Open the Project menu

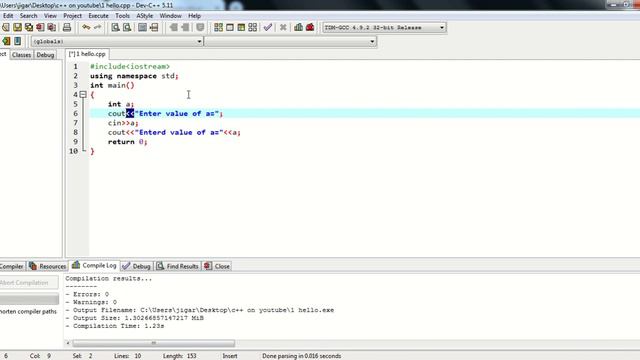72,16
